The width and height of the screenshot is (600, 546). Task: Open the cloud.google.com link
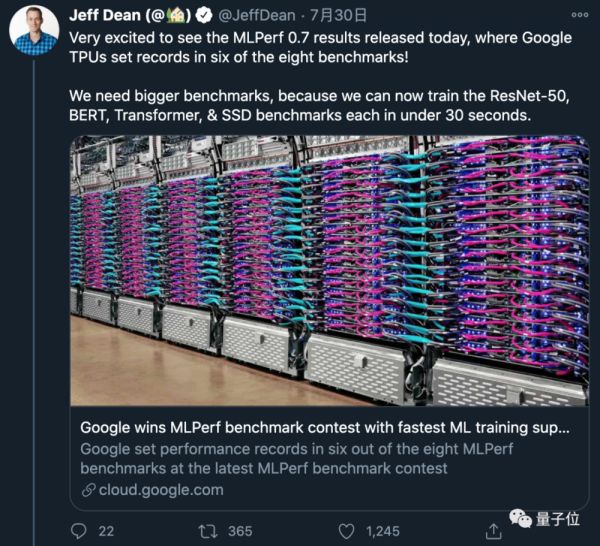tap(151, 491)
